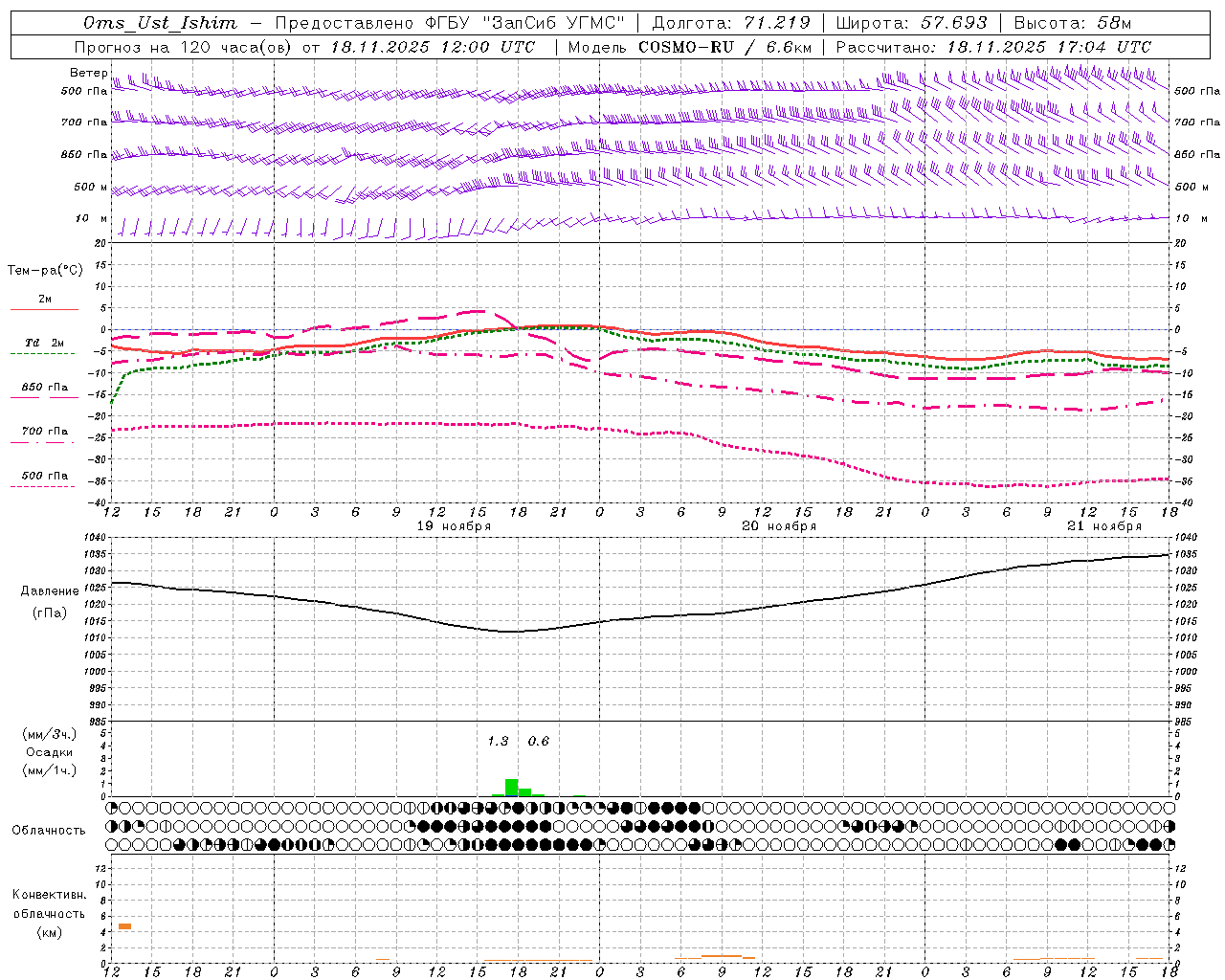
Task: Click the Td 2м dew point legend entry
Action: [x=43, y=347]
